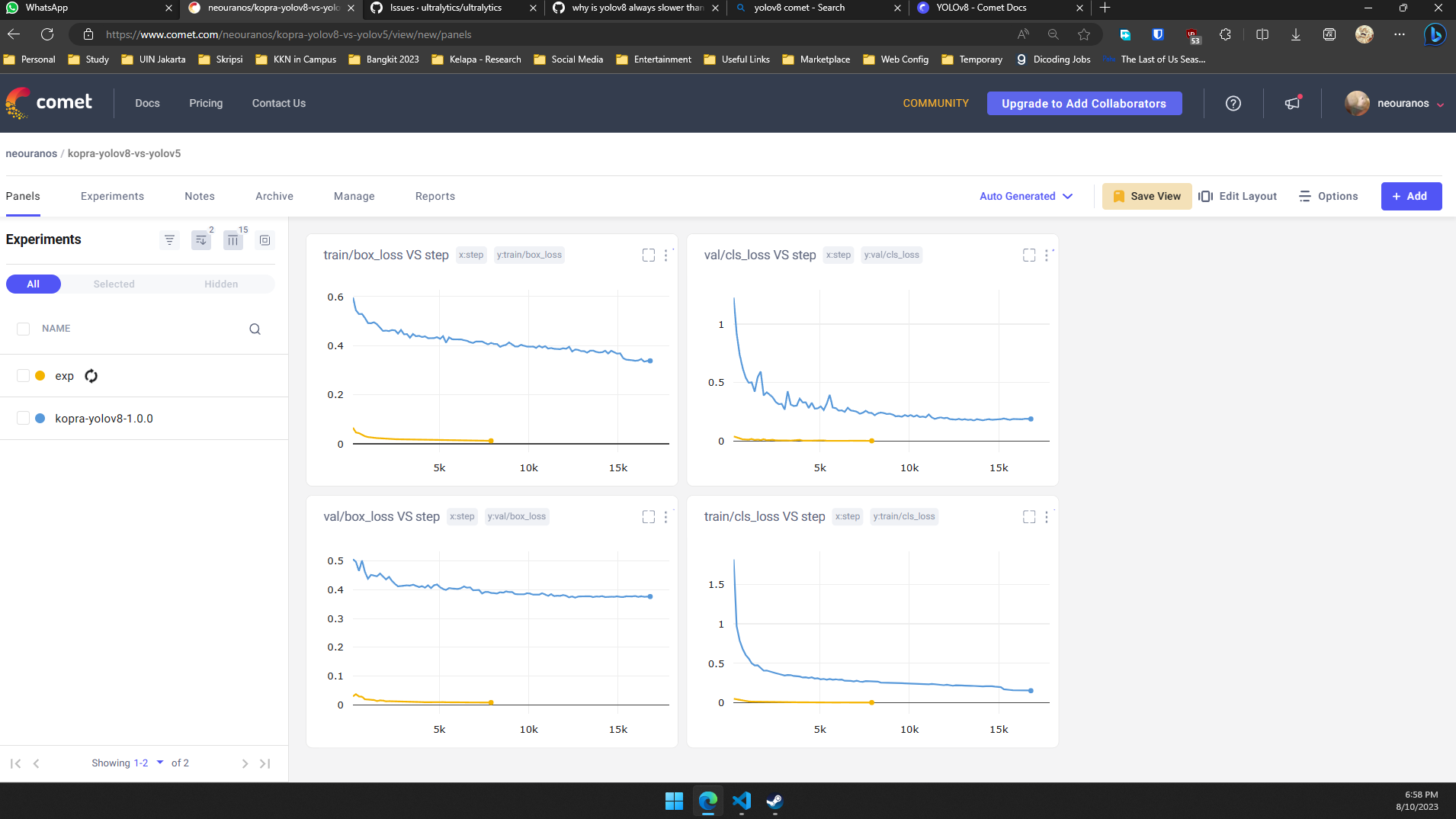This screenshot has width=1456, height=819.
Task: Open the sort experiments icon showing badge 2
Action: pos(200,239)
